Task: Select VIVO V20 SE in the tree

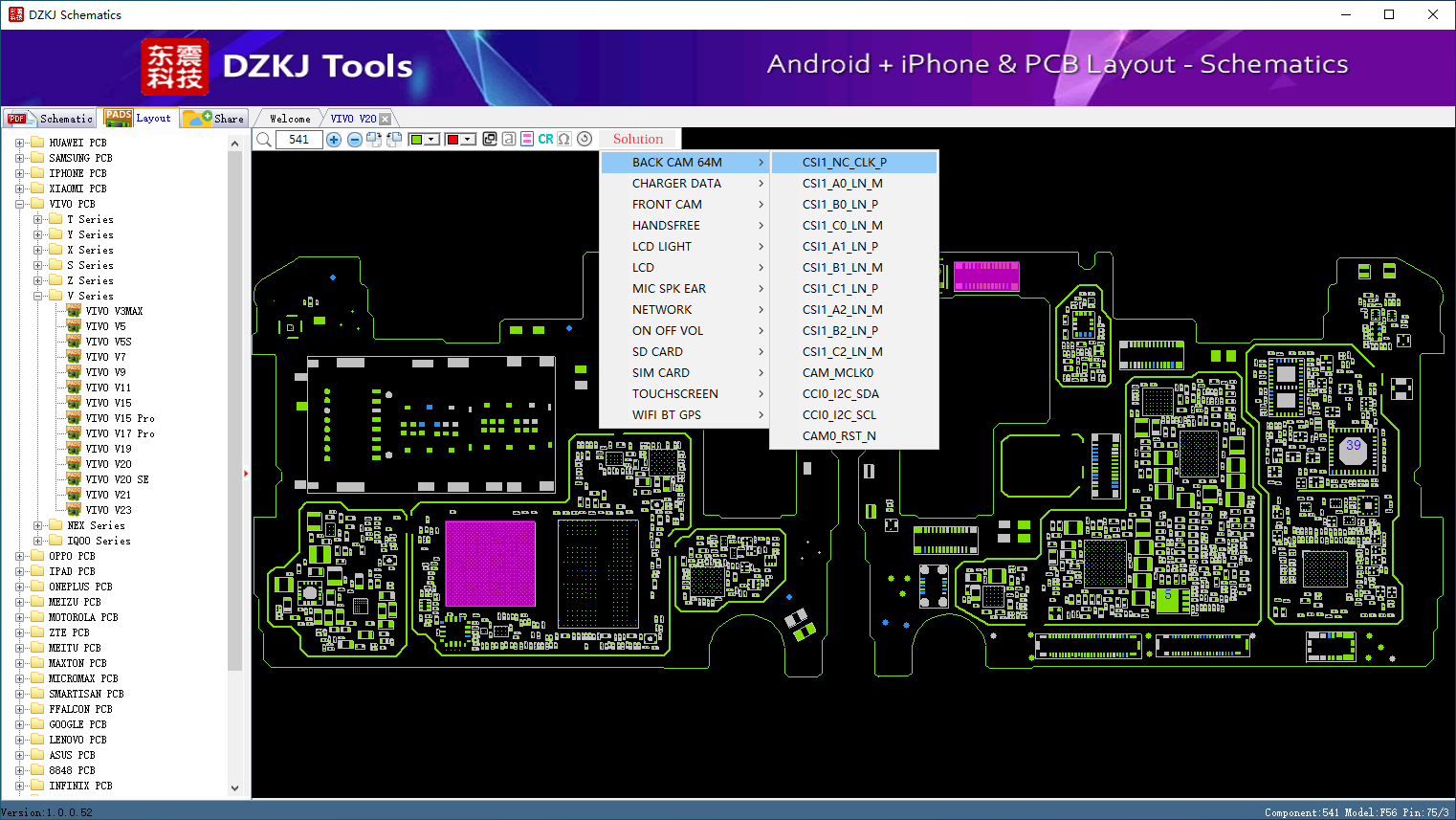Action: (x=117, y=479)
